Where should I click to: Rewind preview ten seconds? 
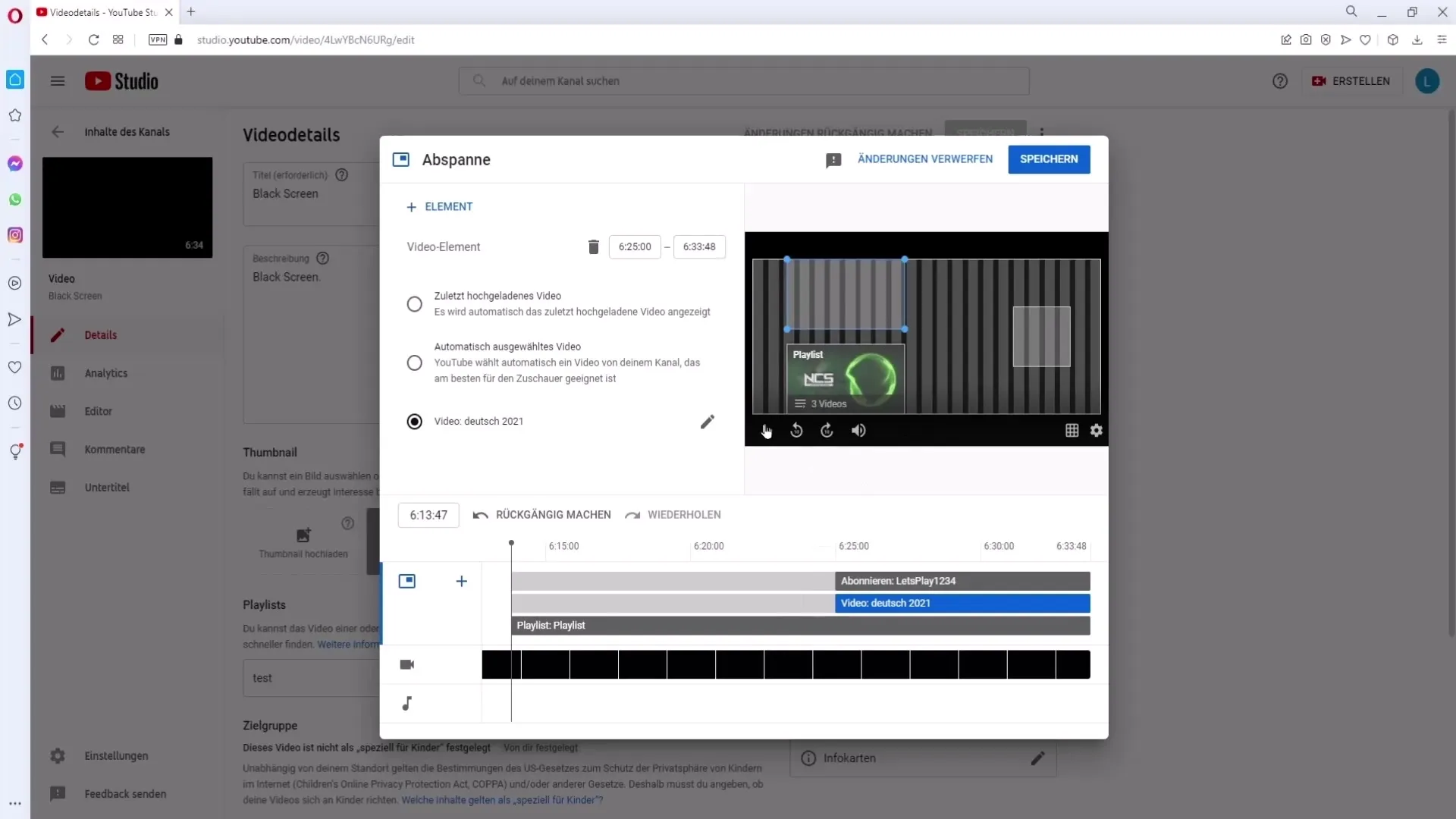click(796, 431)
